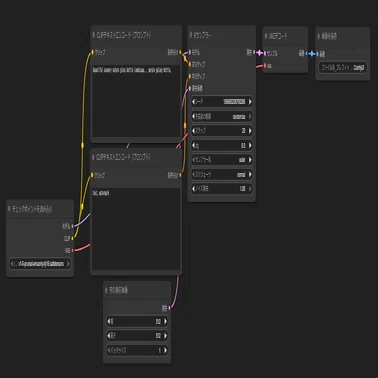Image resolution: width=378 pixels, height=378 pixels.
Task: Click the 条件付け output port on lower CLIP encode node
Action: click(x=180, y=175)
